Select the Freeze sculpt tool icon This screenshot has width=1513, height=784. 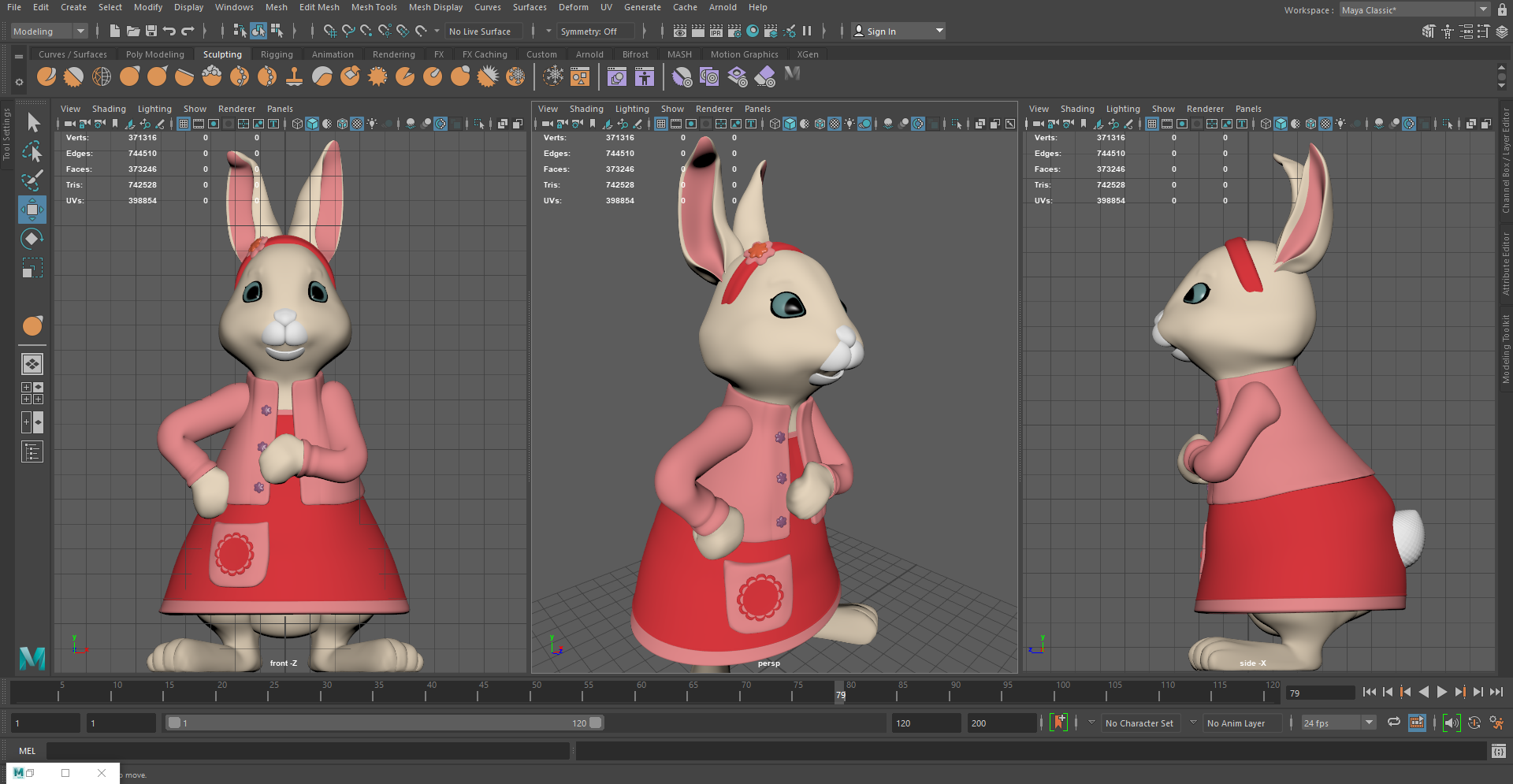pyautogui.click(x=516, y=76)
